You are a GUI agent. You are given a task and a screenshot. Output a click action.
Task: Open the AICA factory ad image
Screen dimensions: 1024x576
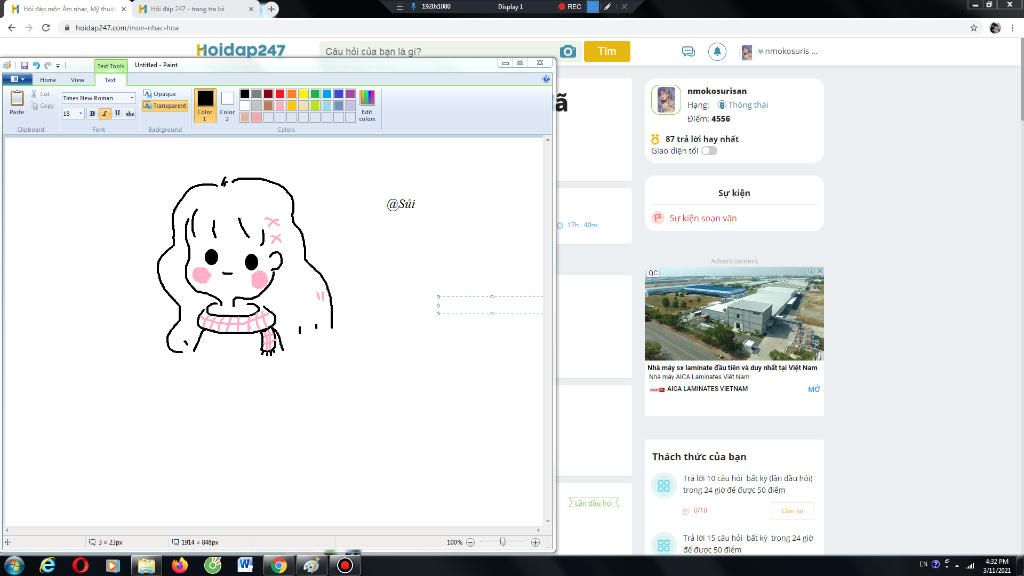pos(734,313)
